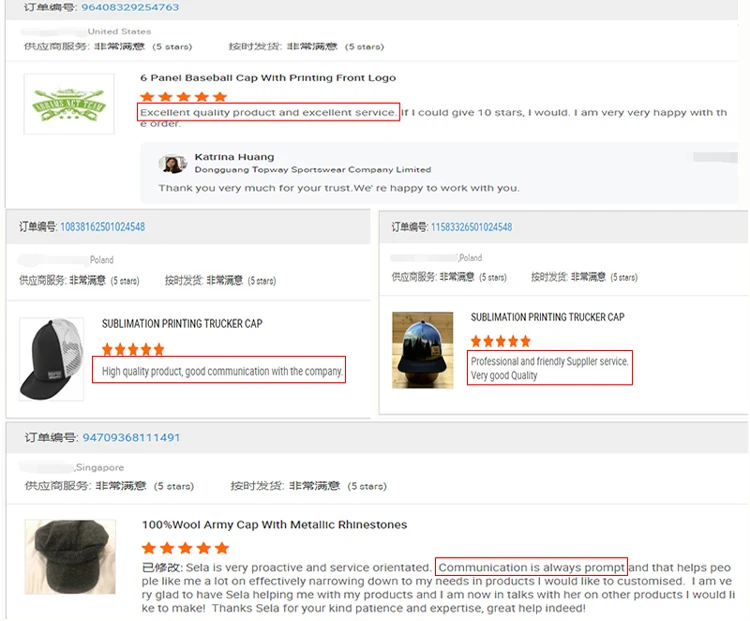Click the left Sublimation Printing Trucker Cap title
Screen dimensions: 750x621
(182, 324)
